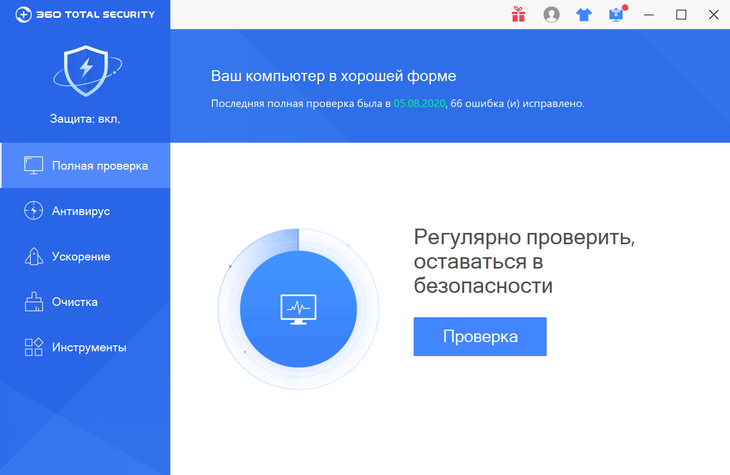Open the blue t-shirt themes icon
Image resolution: width=730 pixels, height=475 pixels.
[584, 14]
